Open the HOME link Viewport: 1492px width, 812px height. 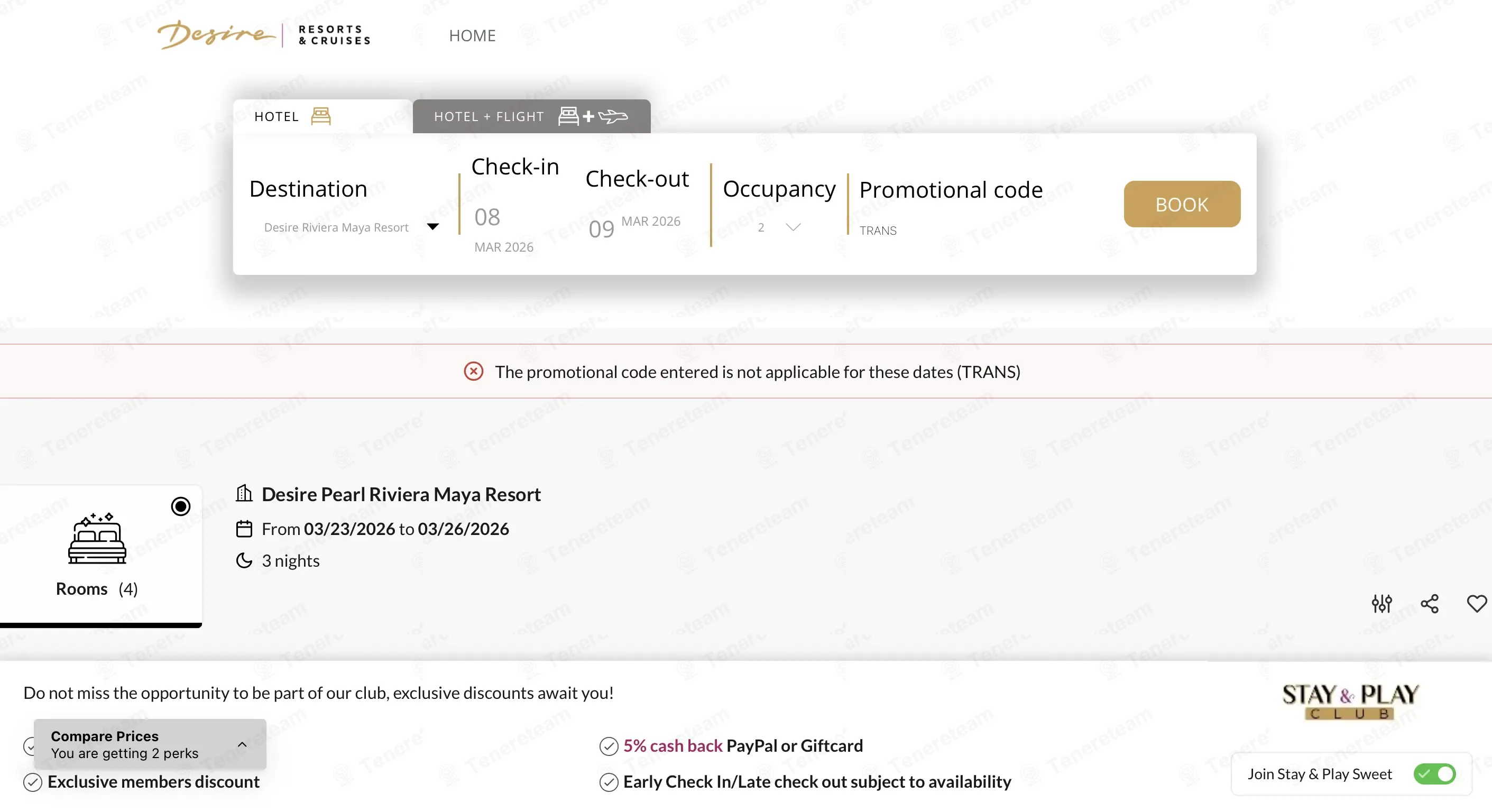(472, 35)
